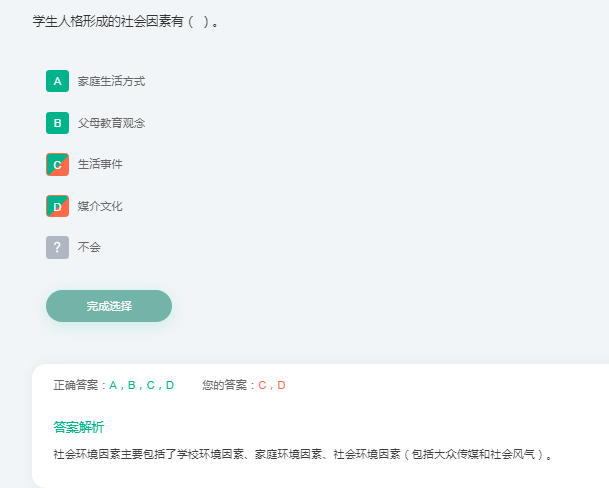Click the question stem text

(x=125, y=21)
